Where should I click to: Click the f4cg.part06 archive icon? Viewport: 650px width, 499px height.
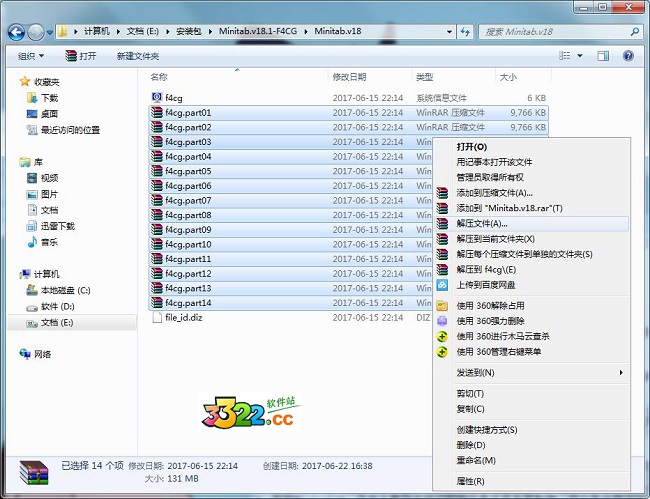click(157, 185)
